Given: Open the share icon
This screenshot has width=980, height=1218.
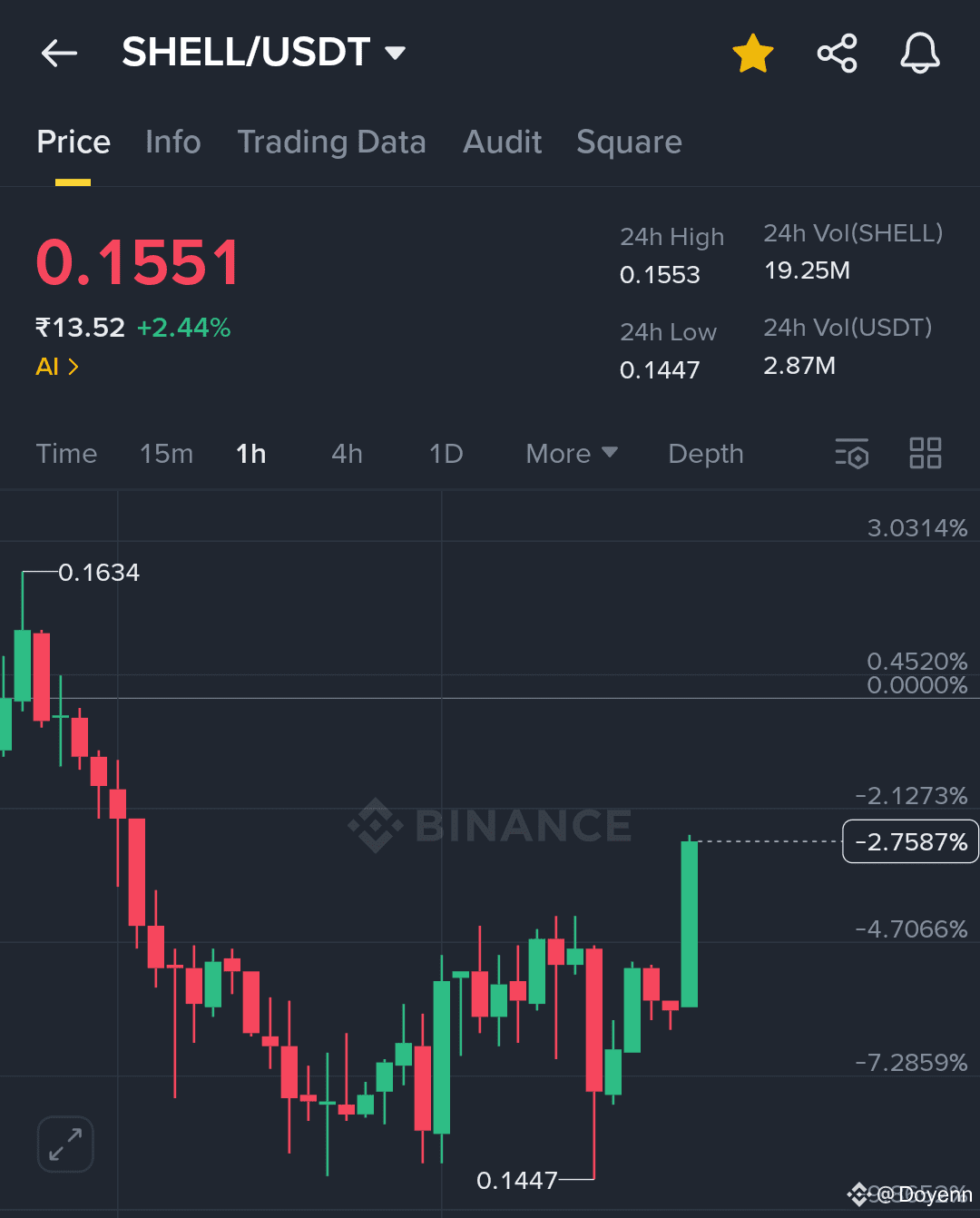Looking at the screenshot, I should click(837, 54).
